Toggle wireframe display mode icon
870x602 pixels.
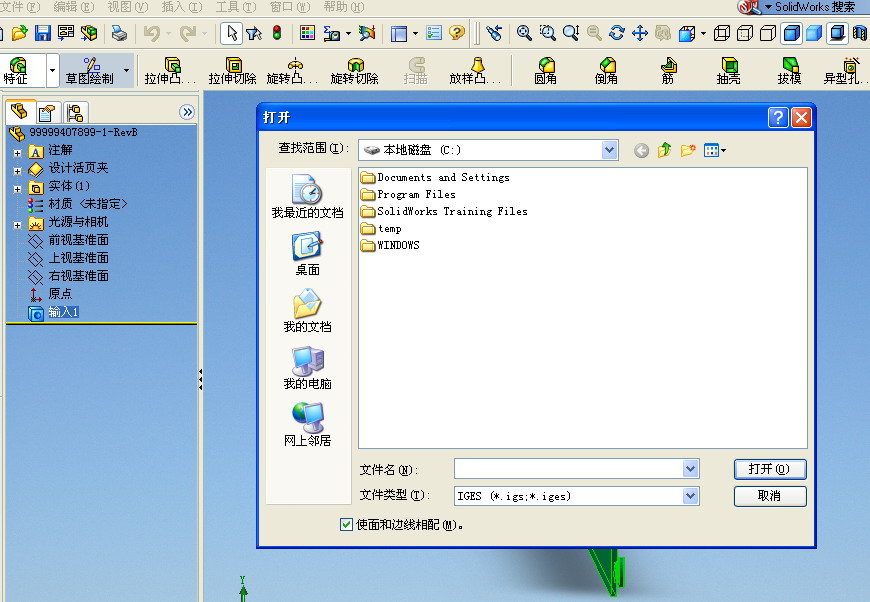click(x=721, y=33)
